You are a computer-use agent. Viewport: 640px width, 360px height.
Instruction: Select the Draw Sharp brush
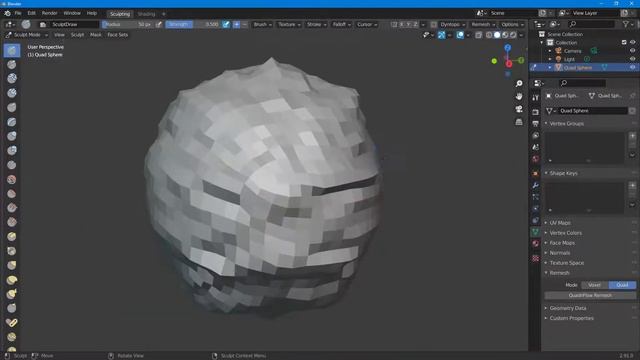[12, 64]
